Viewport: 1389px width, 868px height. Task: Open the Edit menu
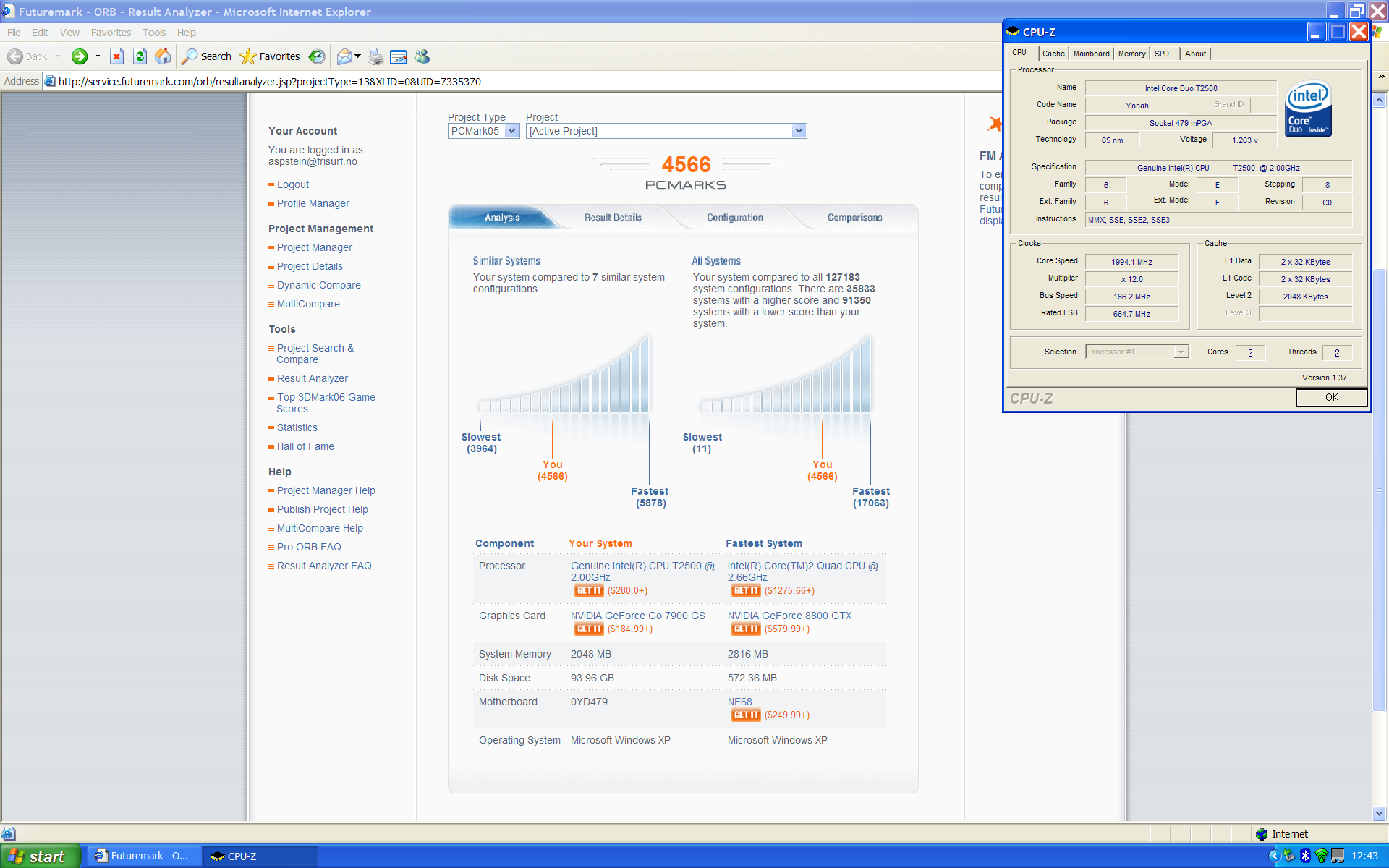click(x=40, y=33)
